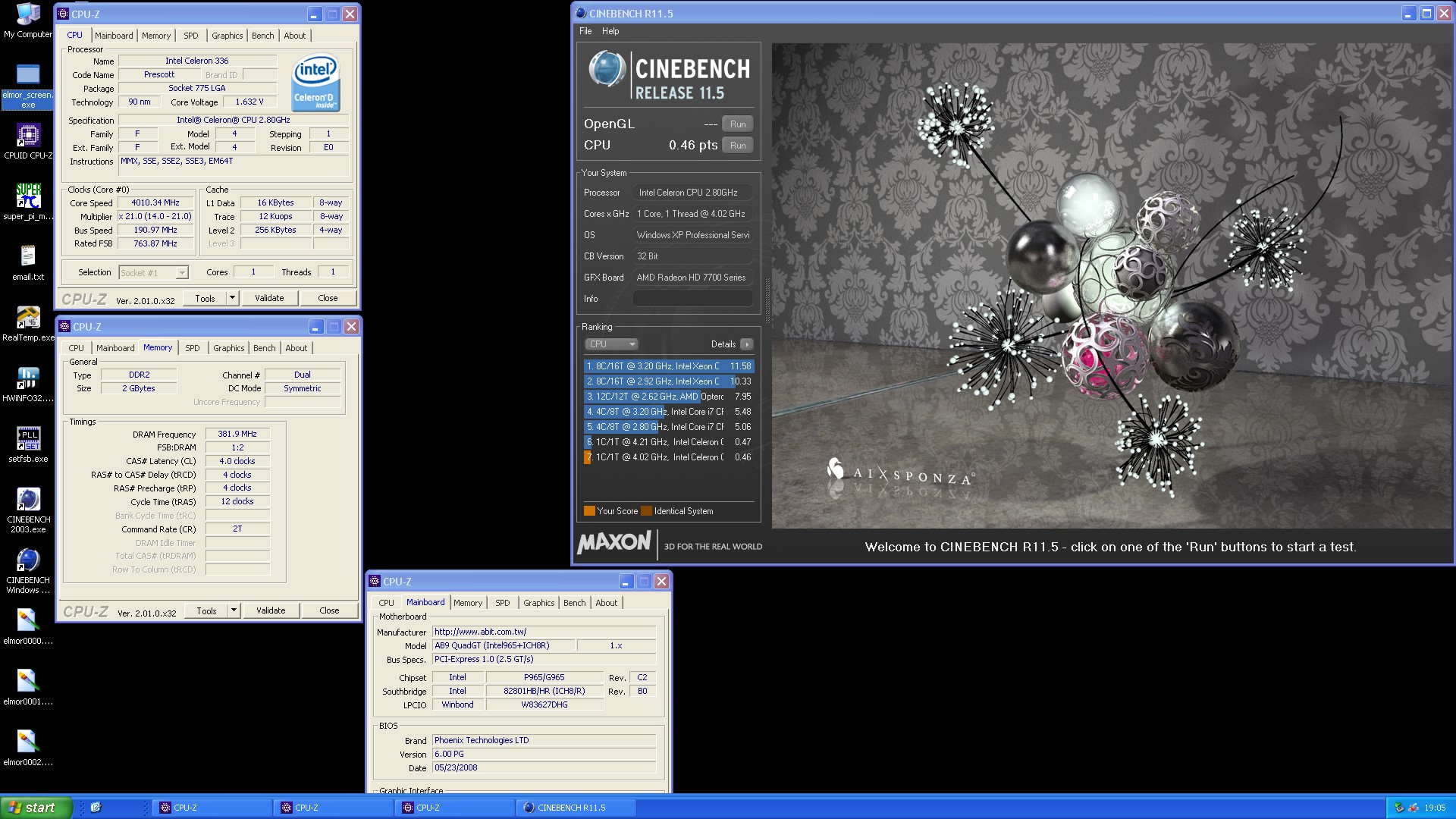Screen dimensions: 1456x819
Task: Expand Tools dropdown arrow in top CPU-Z
Action: click(232, 298)
